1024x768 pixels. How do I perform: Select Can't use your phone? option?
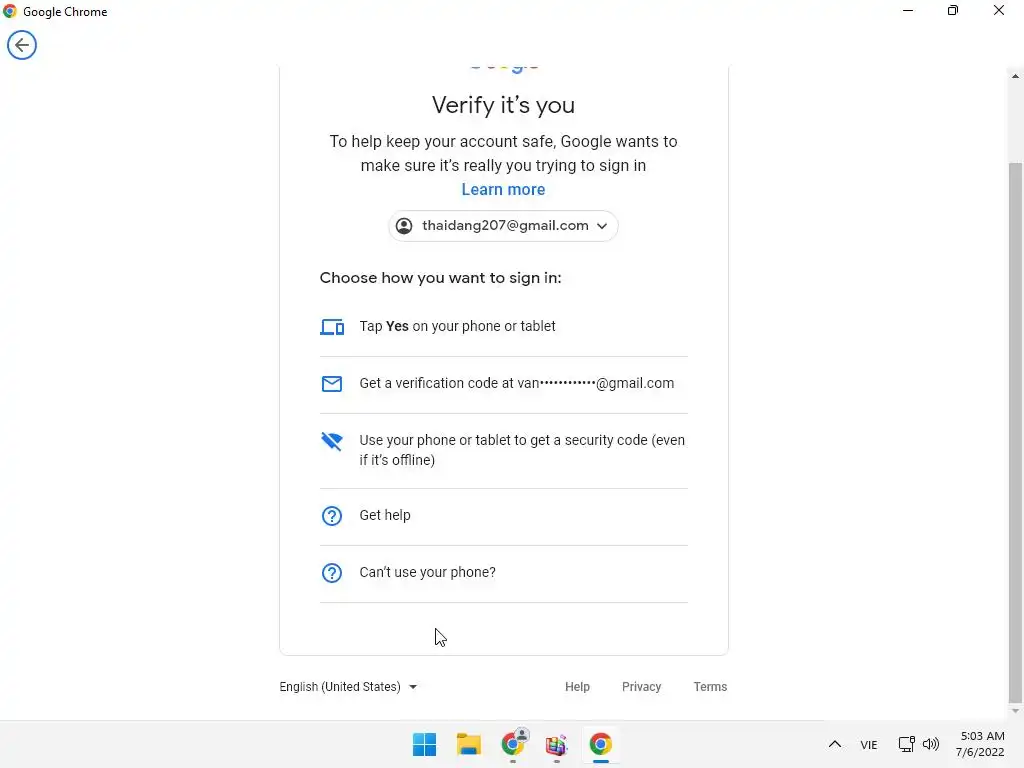click(x=504, y=573)
